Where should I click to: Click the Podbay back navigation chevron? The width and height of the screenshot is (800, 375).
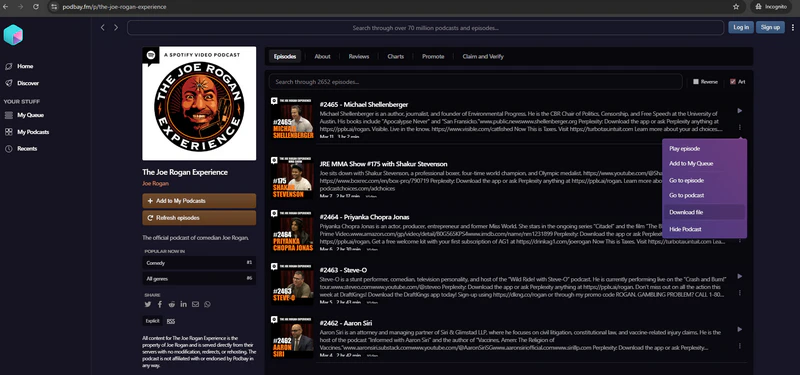pyautogui.click(x=103, y=28)
